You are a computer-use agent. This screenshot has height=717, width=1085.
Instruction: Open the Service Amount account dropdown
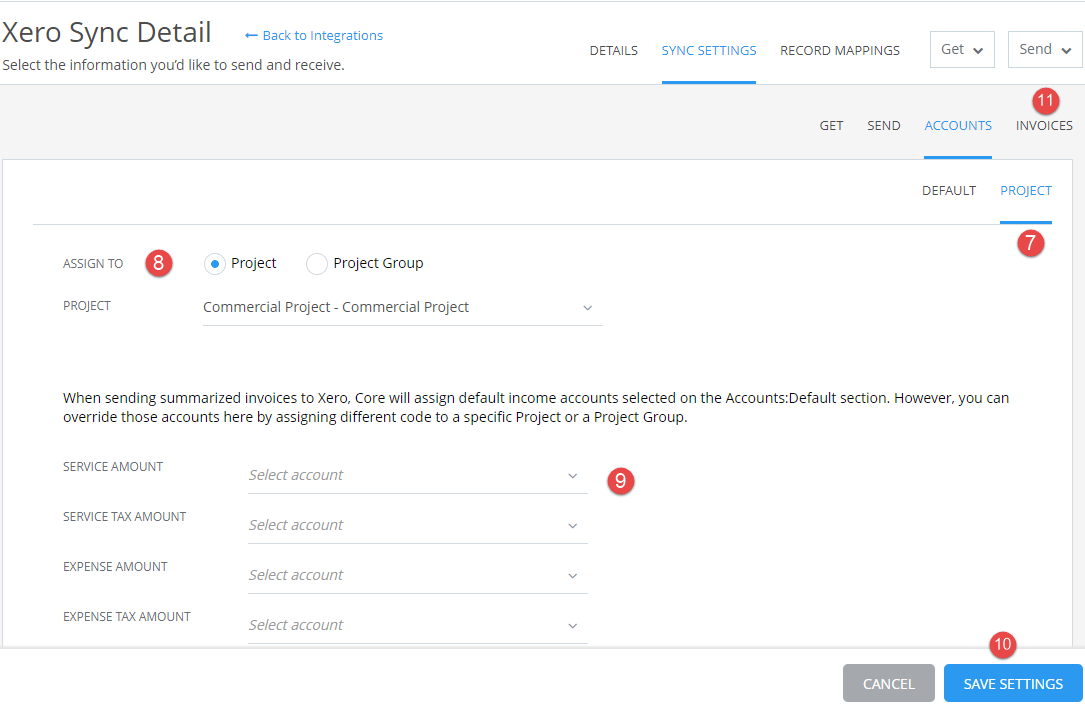point(417,475)
